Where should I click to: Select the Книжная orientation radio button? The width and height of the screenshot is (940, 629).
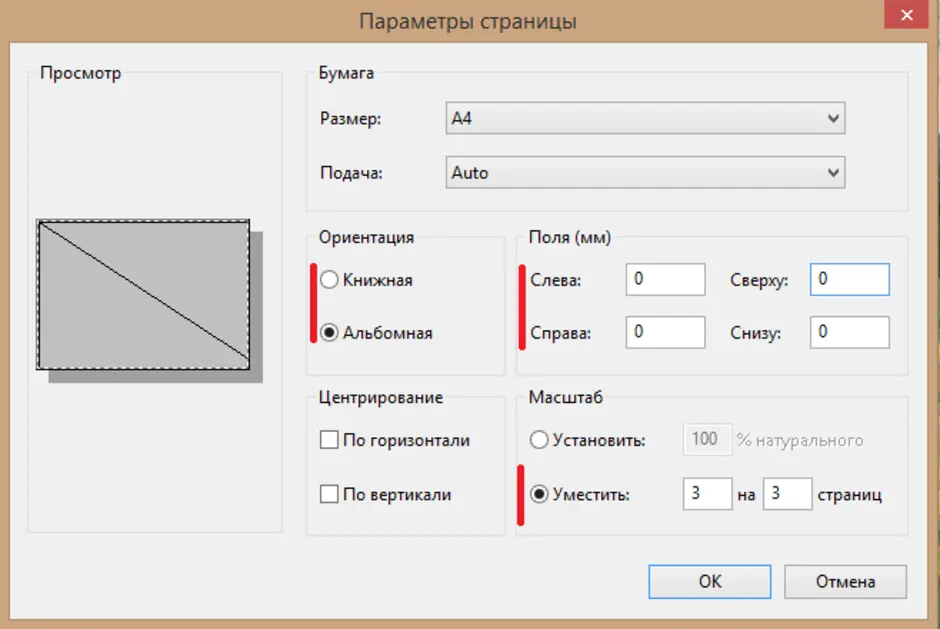329,280
